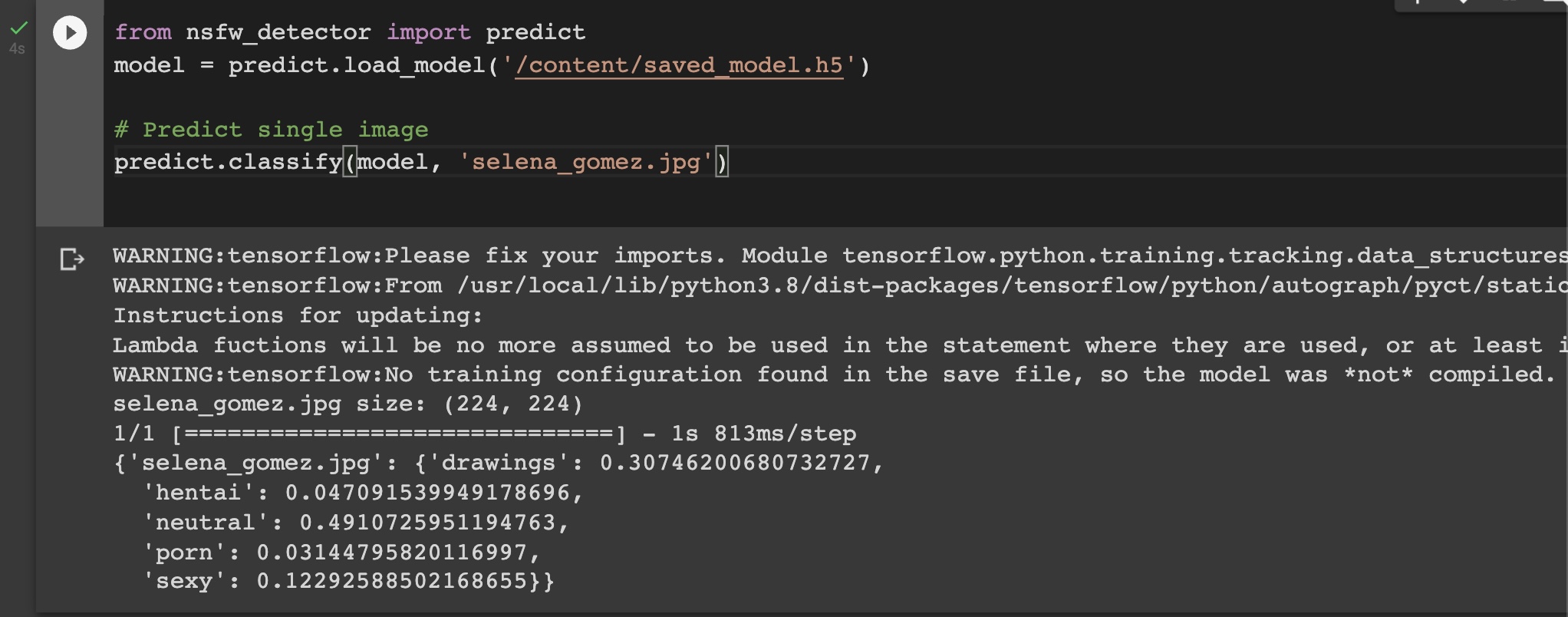Click the 'selena_gomez.jpg' string in code
The width and height of the screenshot is (1568, 617).
pos(585,162)
